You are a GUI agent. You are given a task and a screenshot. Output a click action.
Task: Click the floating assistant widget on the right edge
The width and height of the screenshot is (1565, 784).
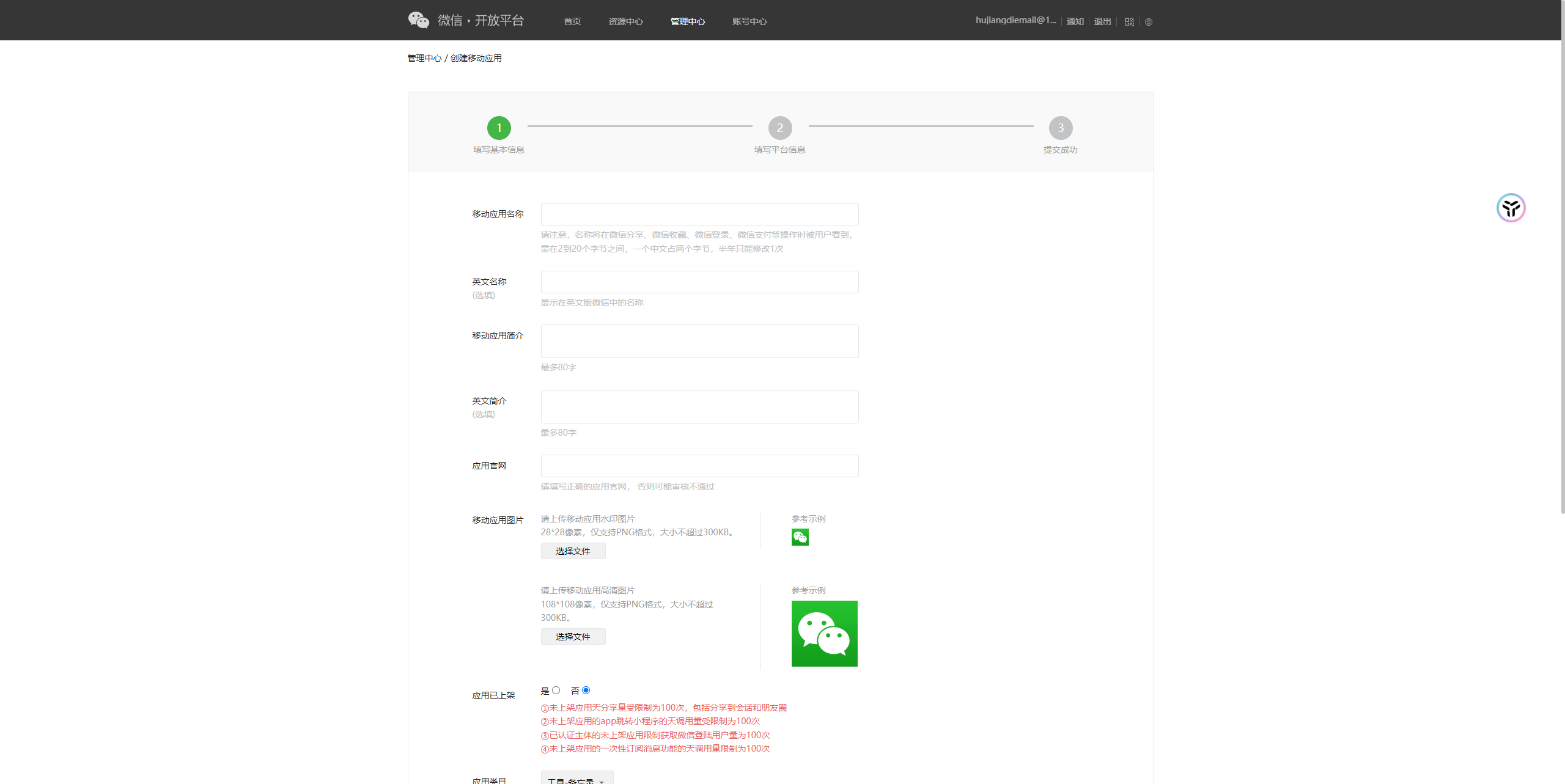point(1510,208)
